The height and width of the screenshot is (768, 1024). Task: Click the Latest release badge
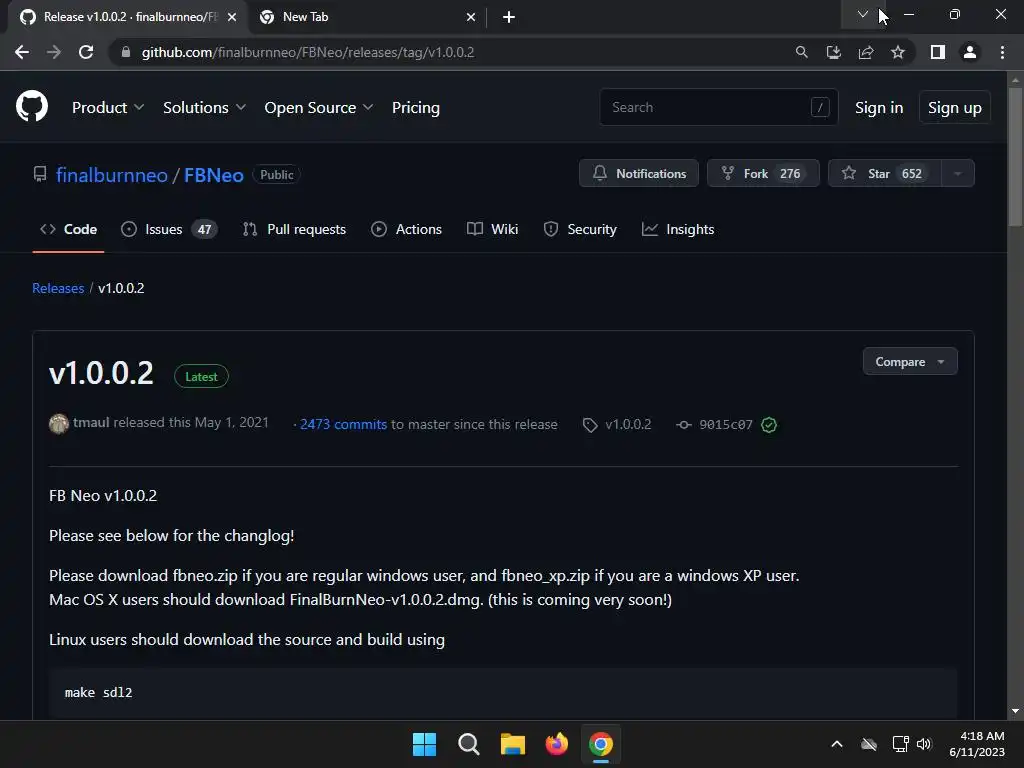pyautogui.click(x=201, y=376)
